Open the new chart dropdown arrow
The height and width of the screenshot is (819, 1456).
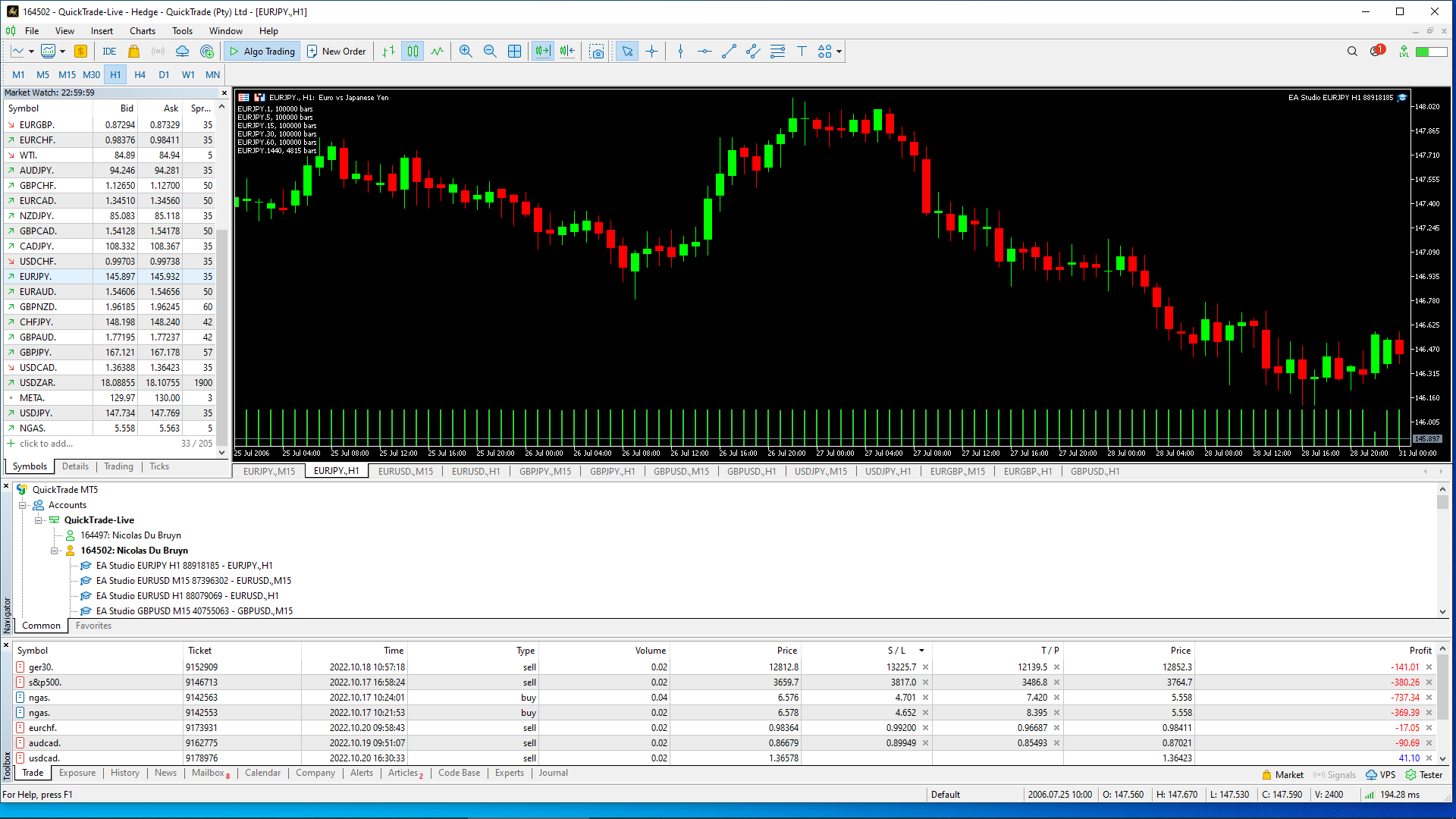[31, 52]
